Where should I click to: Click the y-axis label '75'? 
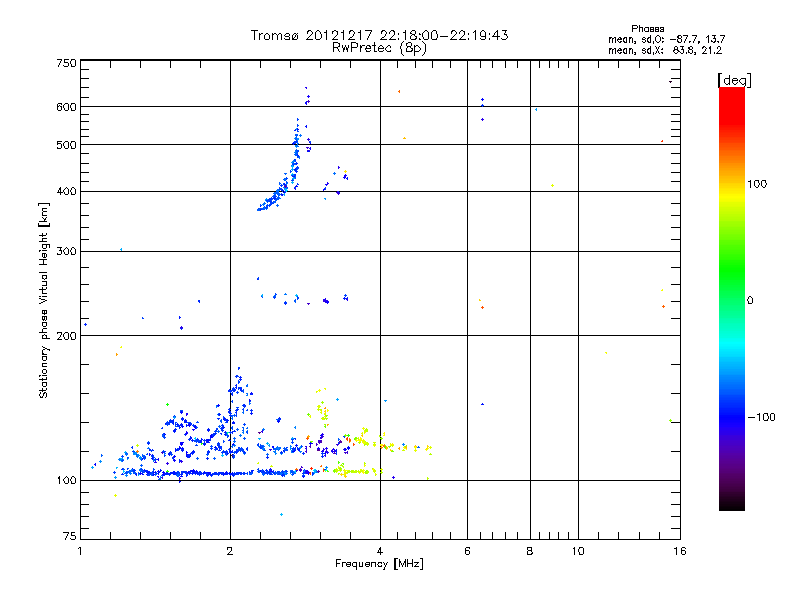70,536
